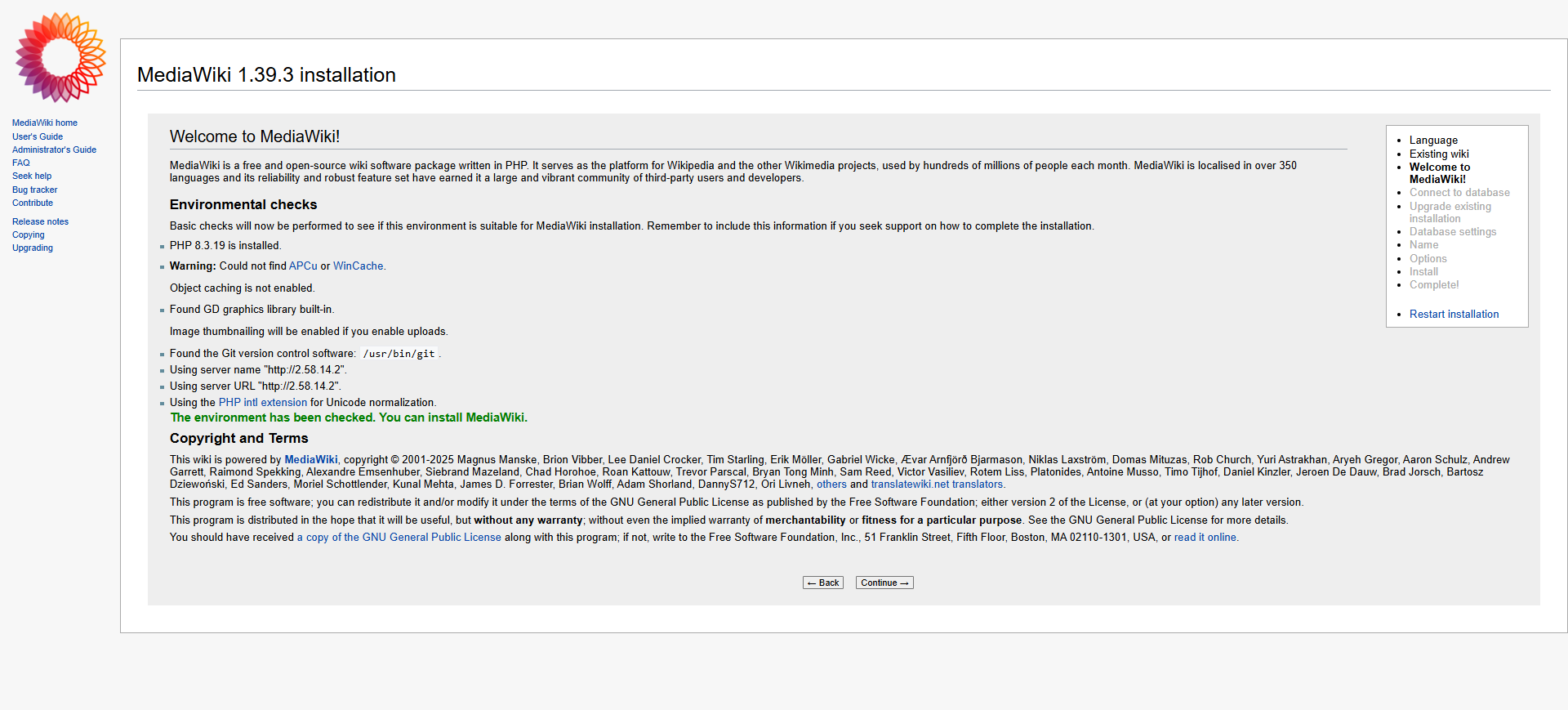
Task: Open the Bug tracker link
Action: point(35,190)
